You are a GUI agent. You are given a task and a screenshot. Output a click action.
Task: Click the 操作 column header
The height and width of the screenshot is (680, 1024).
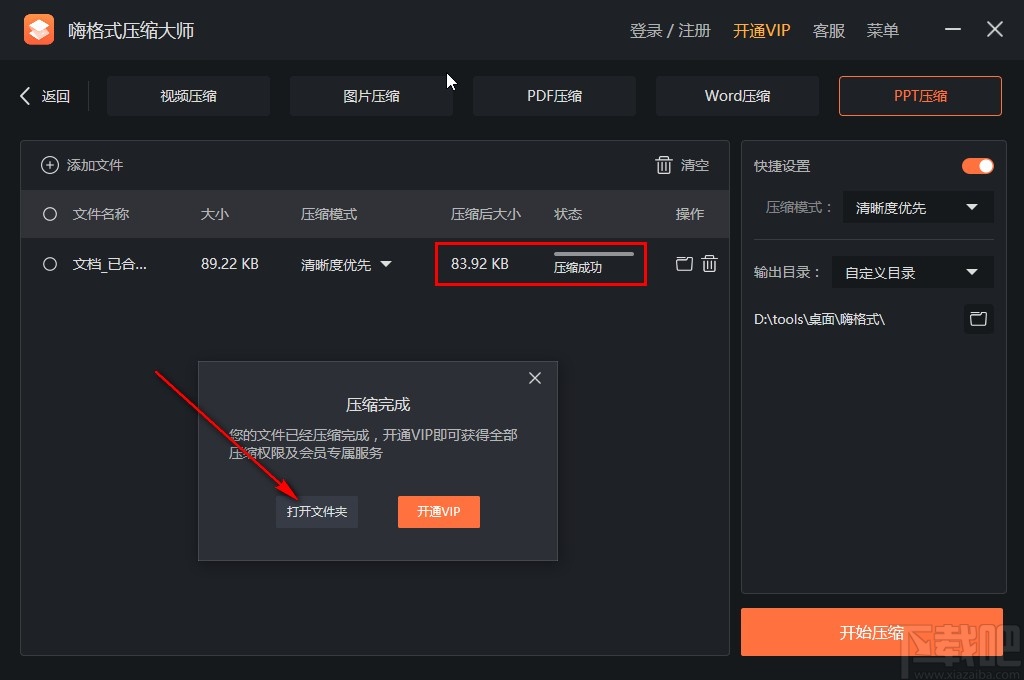coord(690,214)
